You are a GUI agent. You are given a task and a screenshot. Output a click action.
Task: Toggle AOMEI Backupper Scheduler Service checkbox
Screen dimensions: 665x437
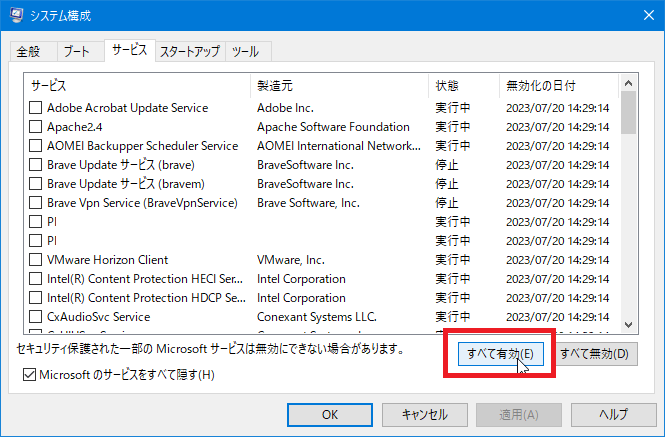35,146
